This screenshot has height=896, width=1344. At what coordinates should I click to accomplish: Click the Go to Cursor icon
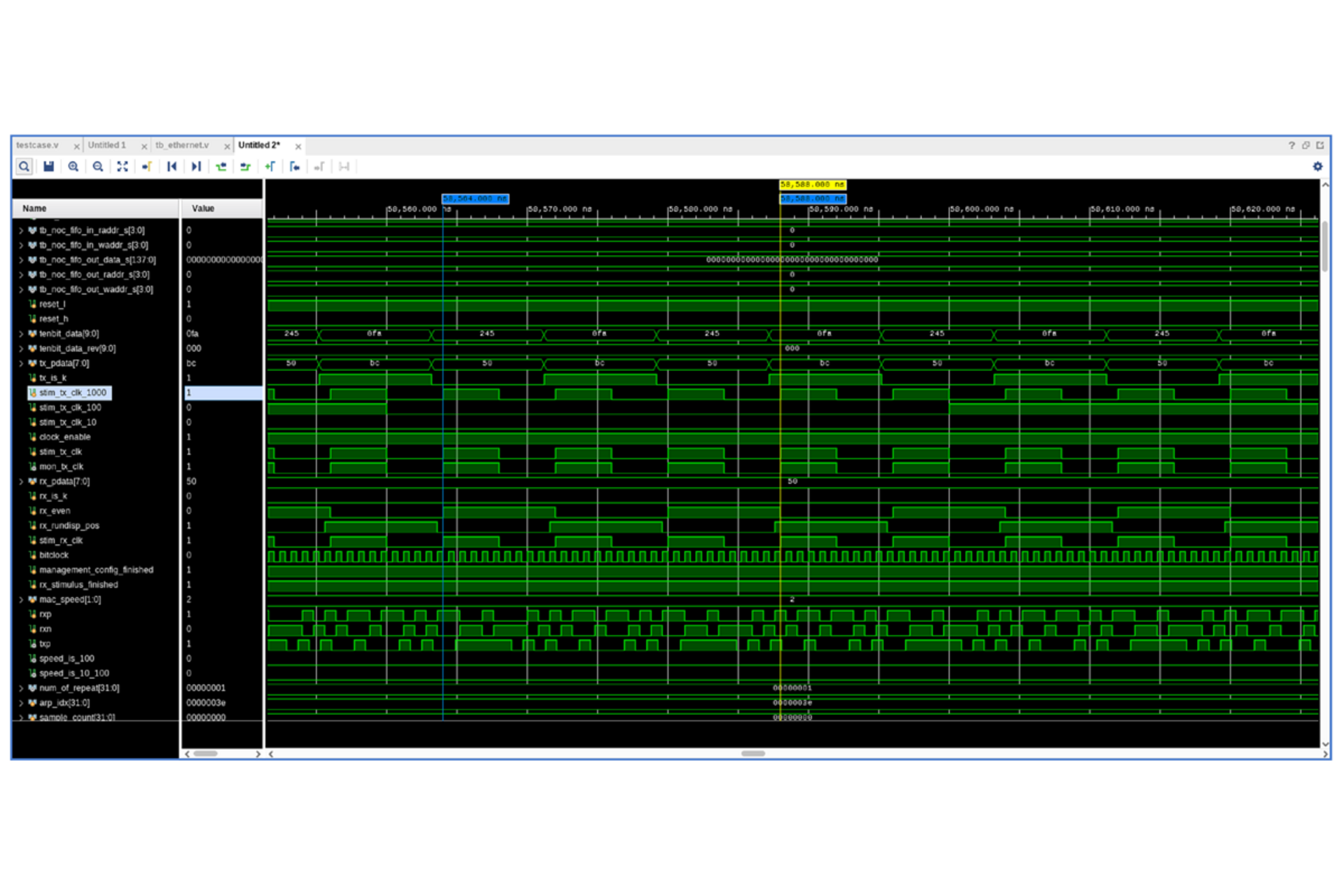click(x=147, y=167)
